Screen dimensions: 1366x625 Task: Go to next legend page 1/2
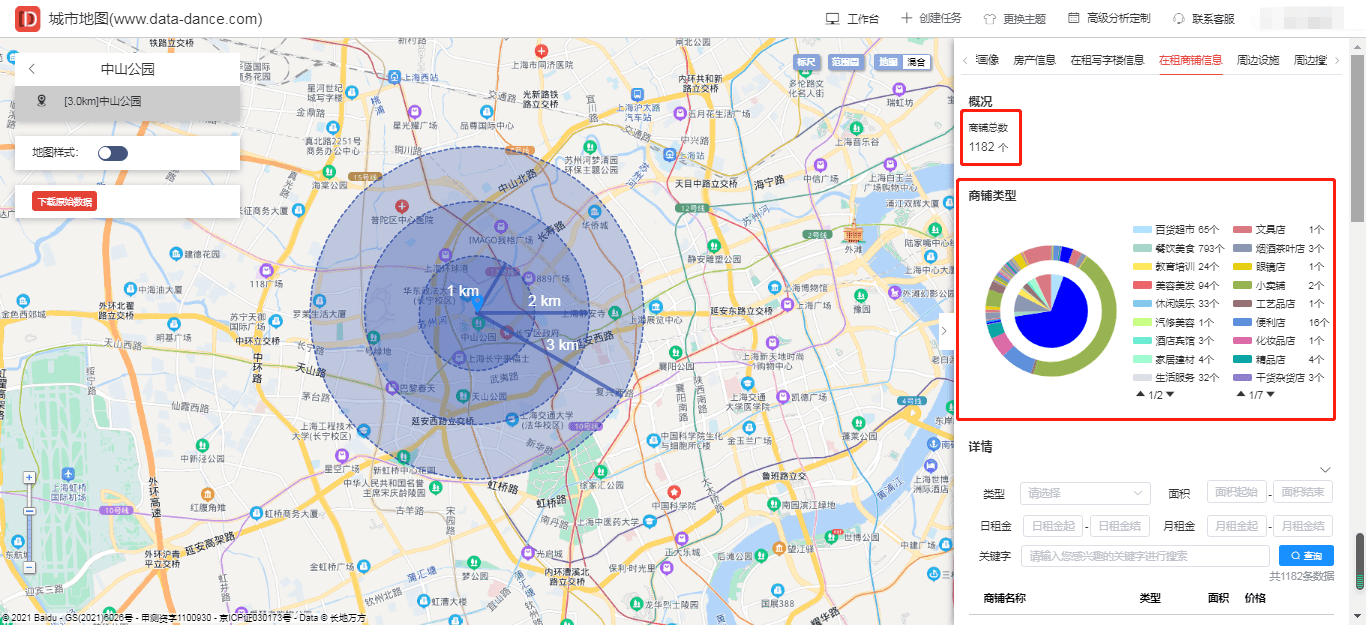[x=1170, y=395]
